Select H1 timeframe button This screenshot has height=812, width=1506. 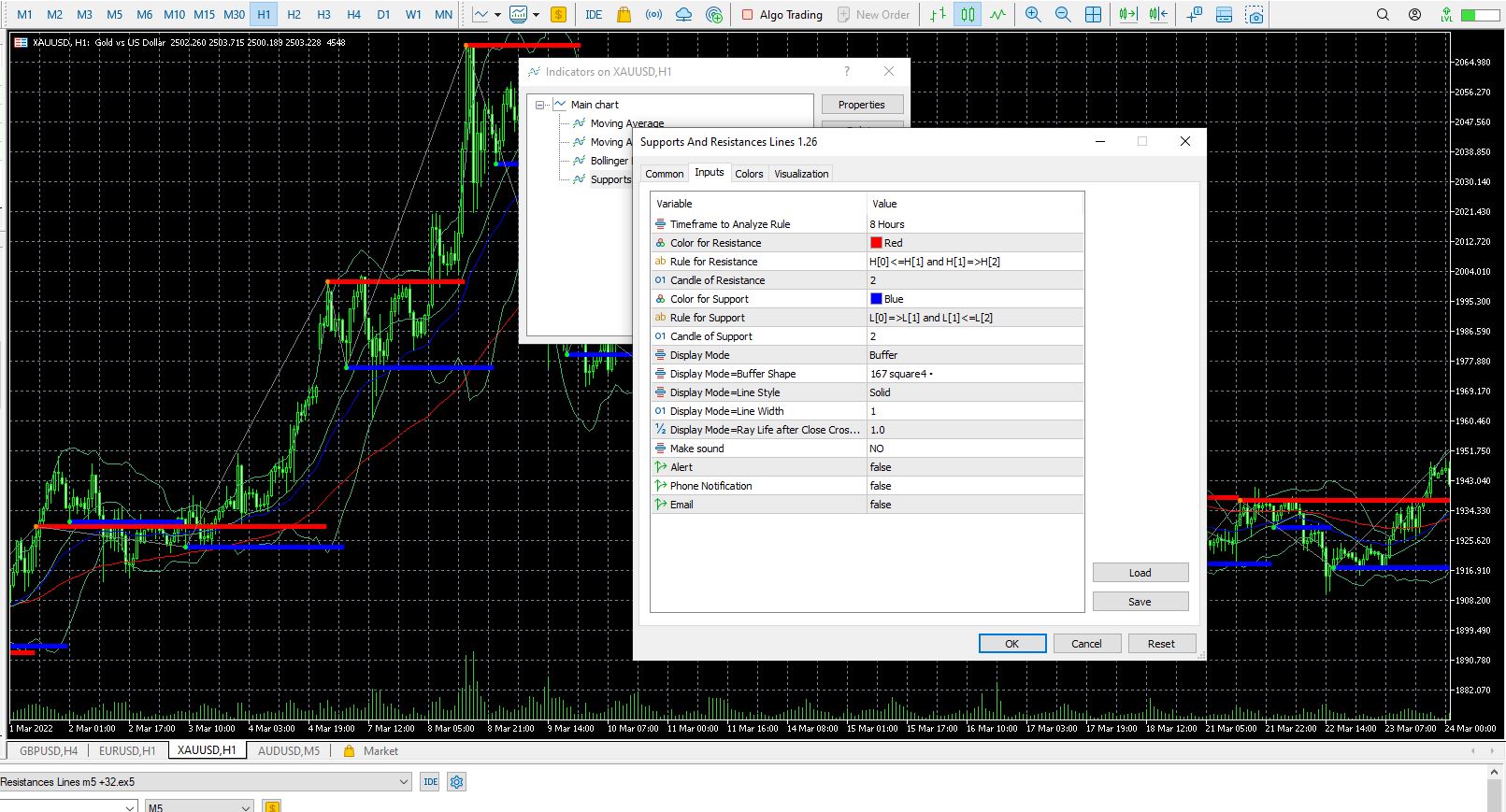[264, 14]
